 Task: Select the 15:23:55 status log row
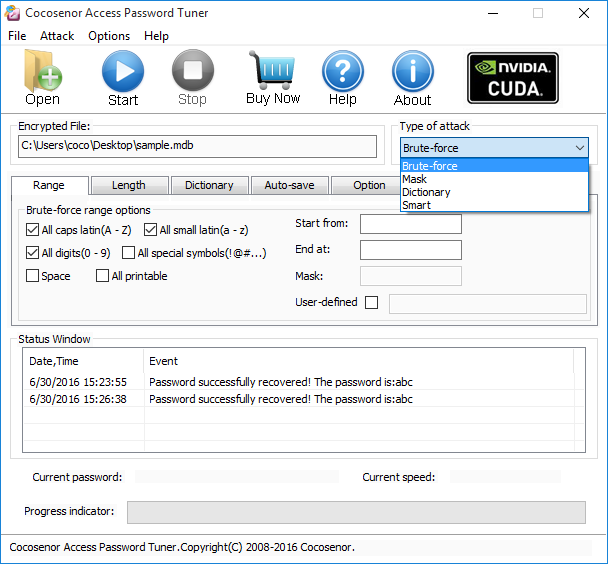(304, 382)
